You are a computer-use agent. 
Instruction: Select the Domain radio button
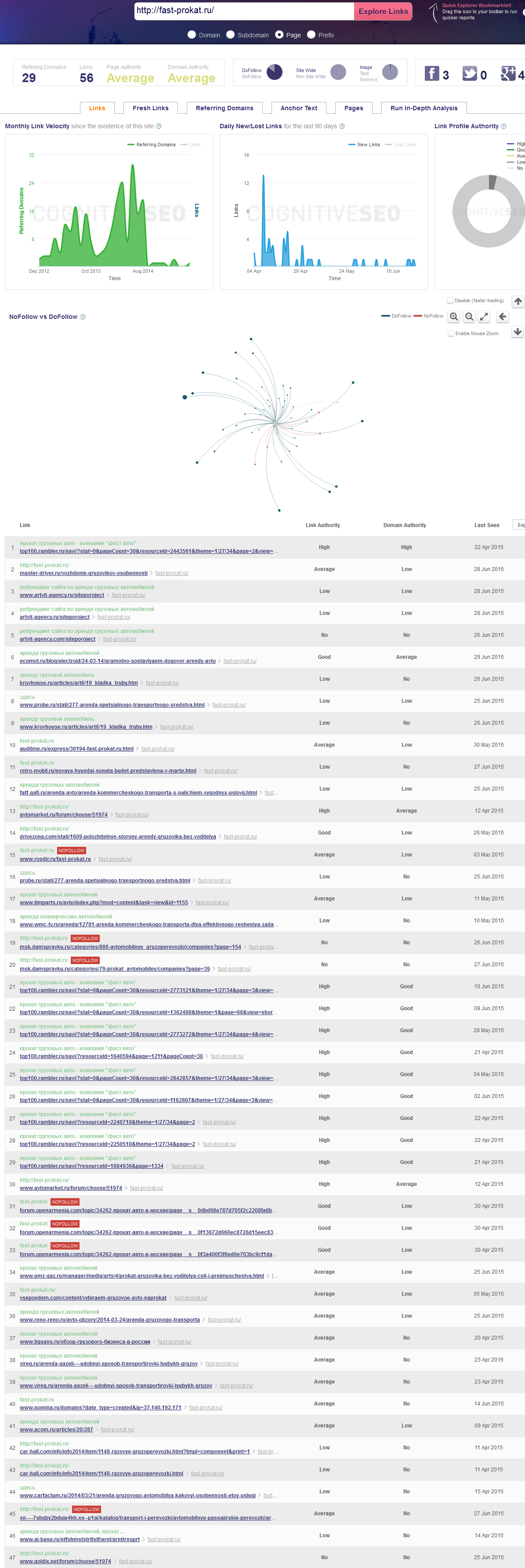pyautogui.click(x=192, y=35)
